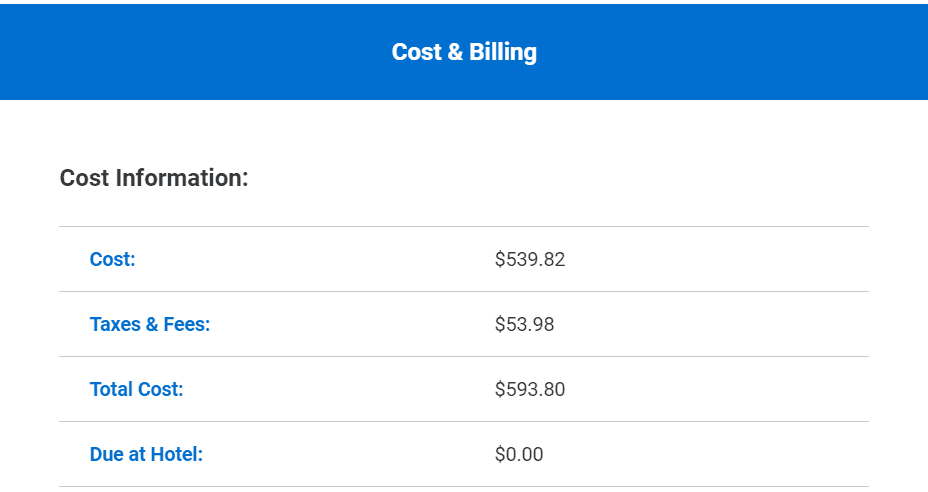Screen dimensions: 928x492
Task: Select the Cost Information heading
Action: coord(154,178)
